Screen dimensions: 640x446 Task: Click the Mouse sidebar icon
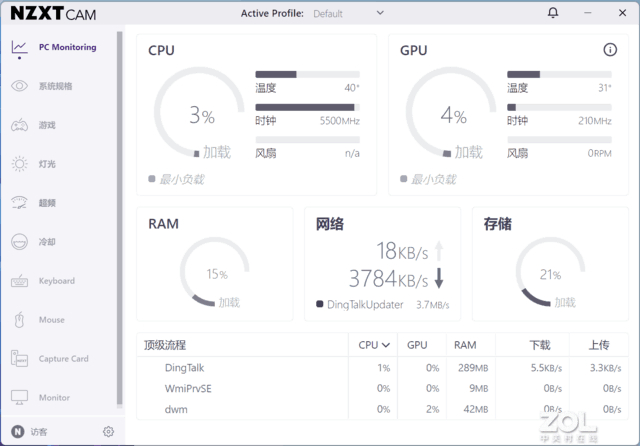click(x=20, y=320)
